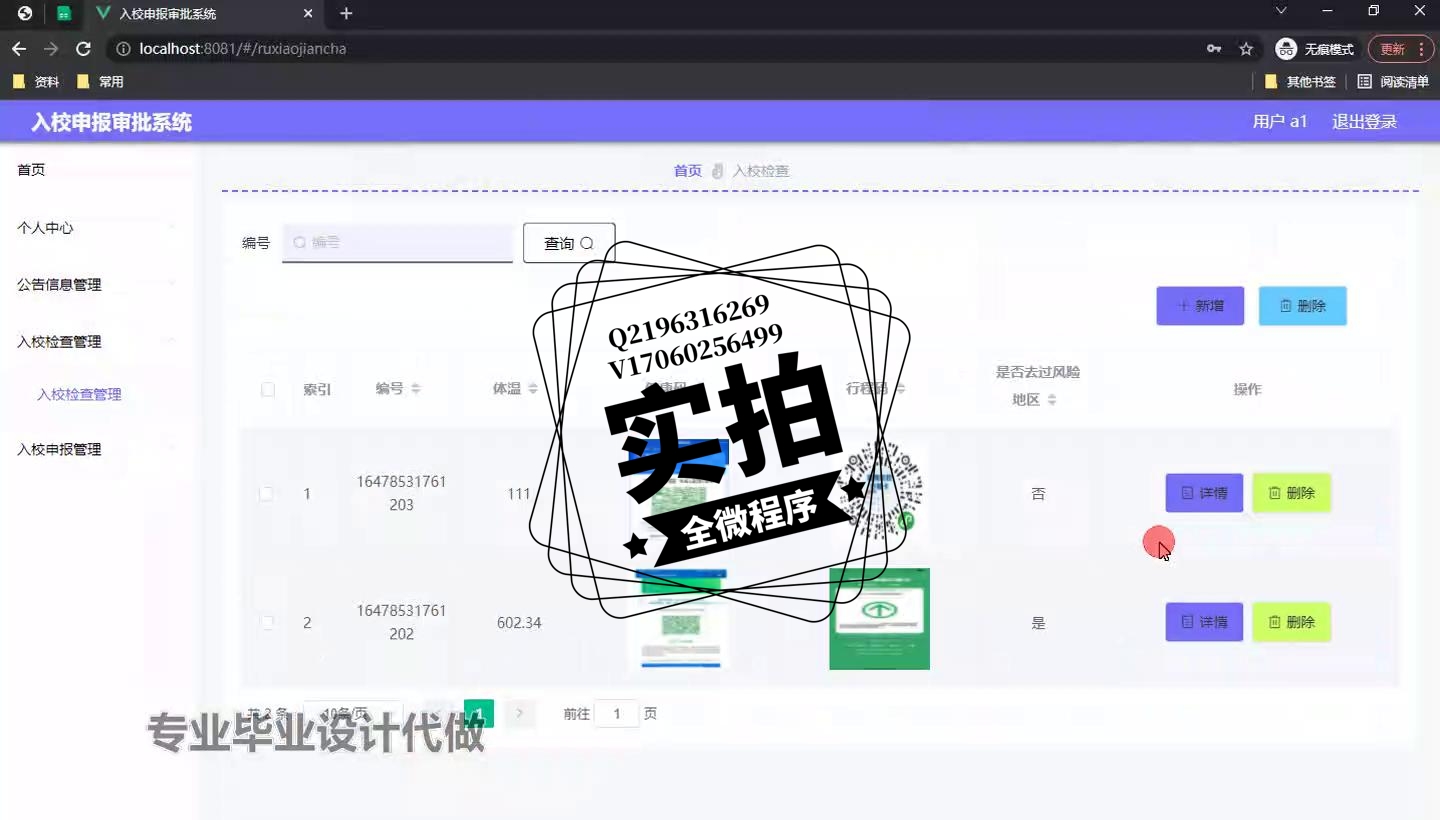
Task: Toggle the chevron beside 入校申报管理
Action: pyautogui.click(x=171, y=449)
